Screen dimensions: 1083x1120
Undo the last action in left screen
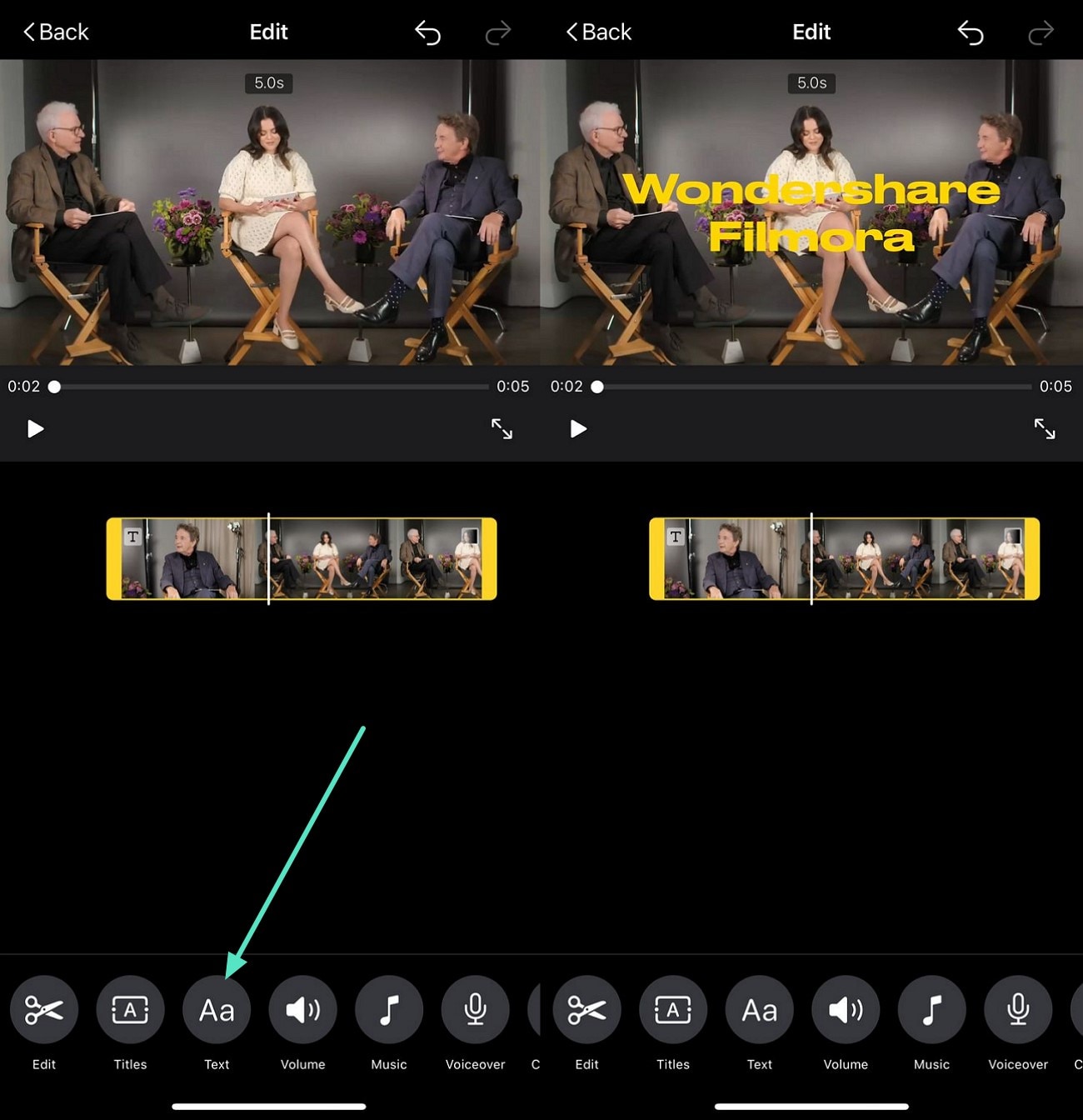[x=427, y=33]
